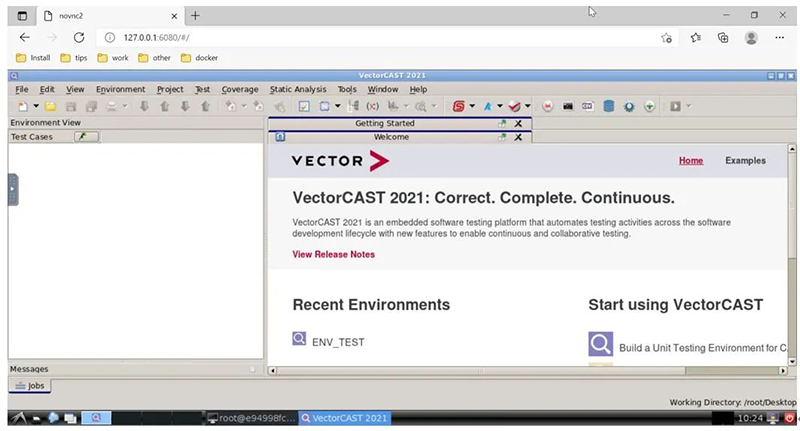Click the right arrow of the horizontal scrollbar
800x431 pixels.
pos(783,371)
